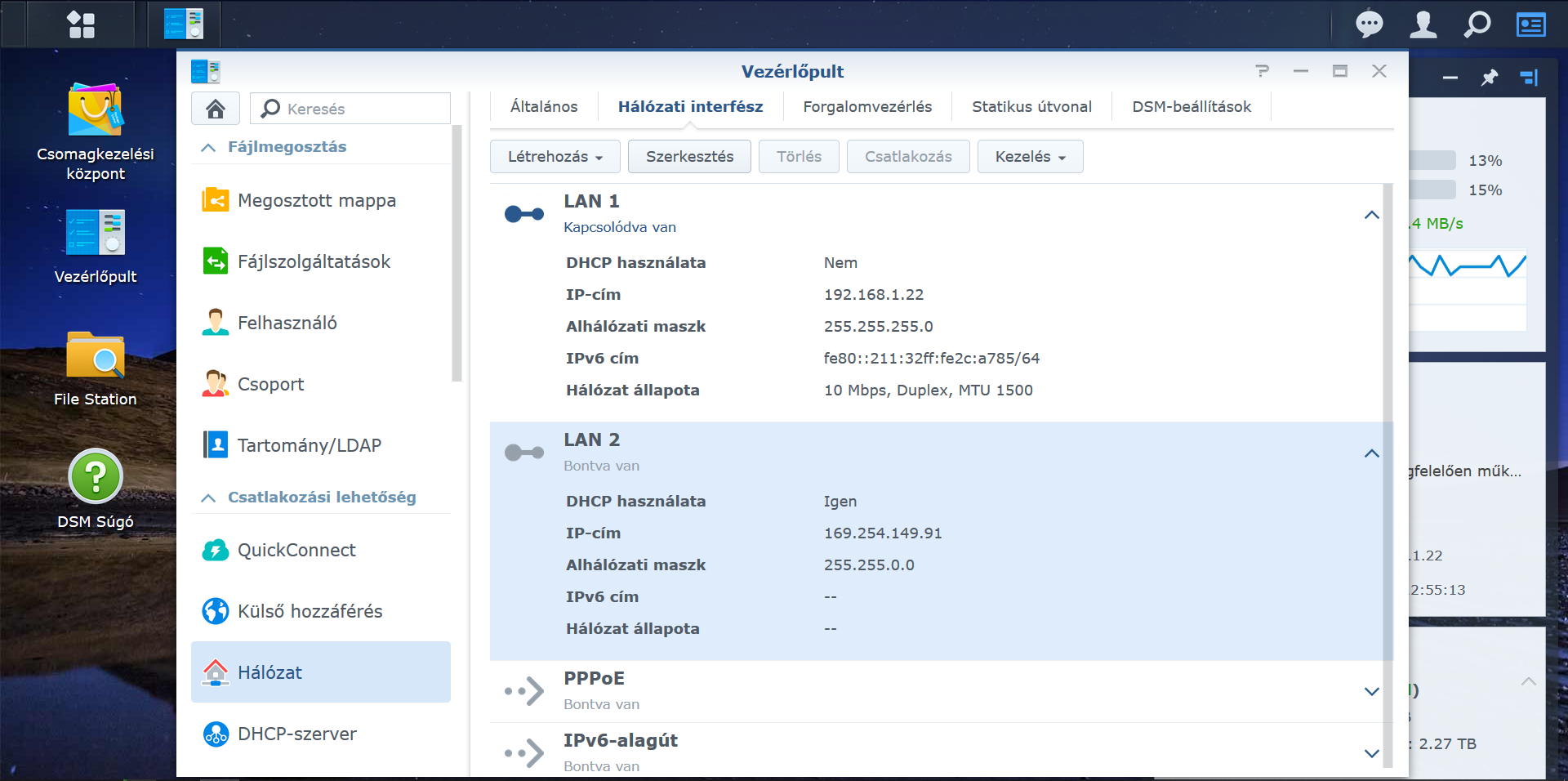Go to Control Panel home icon
The width and height of the screenshot is (1568, 781).
pyautogui.click(x=216, y=109)
